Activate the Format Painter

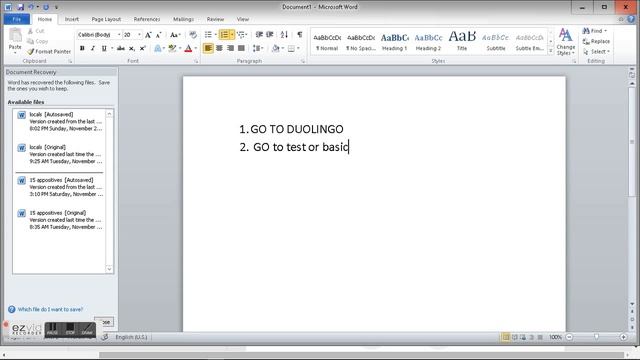(49, 51)
